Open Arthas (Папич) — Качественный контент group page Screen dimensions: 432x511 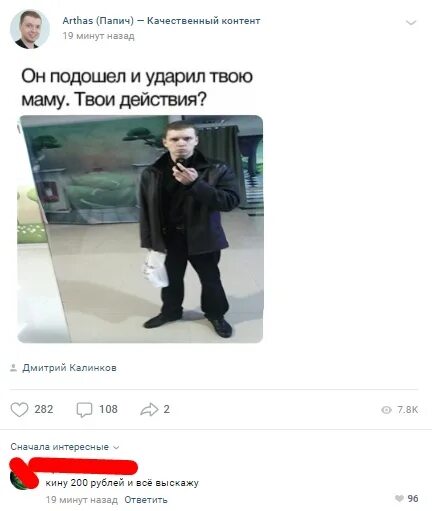(161, 21)
